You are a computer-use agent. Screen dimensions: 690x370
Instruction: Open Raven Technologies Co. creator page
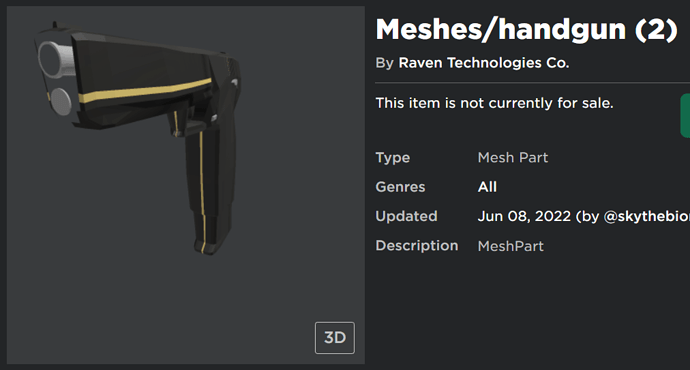tap(484, 63)
